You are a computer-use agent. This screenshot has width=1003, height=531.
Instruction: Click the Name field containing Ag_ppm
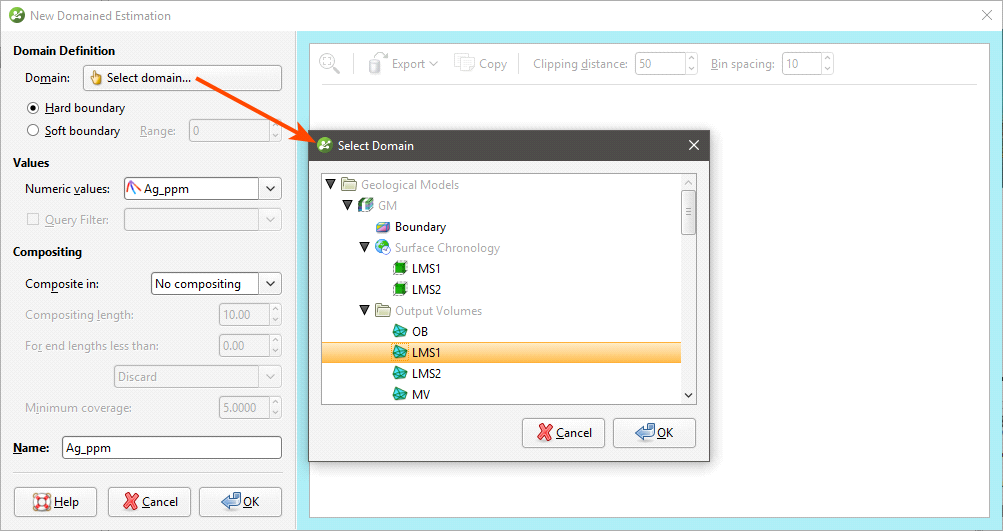pyautogui.click(x=171, y=448)
